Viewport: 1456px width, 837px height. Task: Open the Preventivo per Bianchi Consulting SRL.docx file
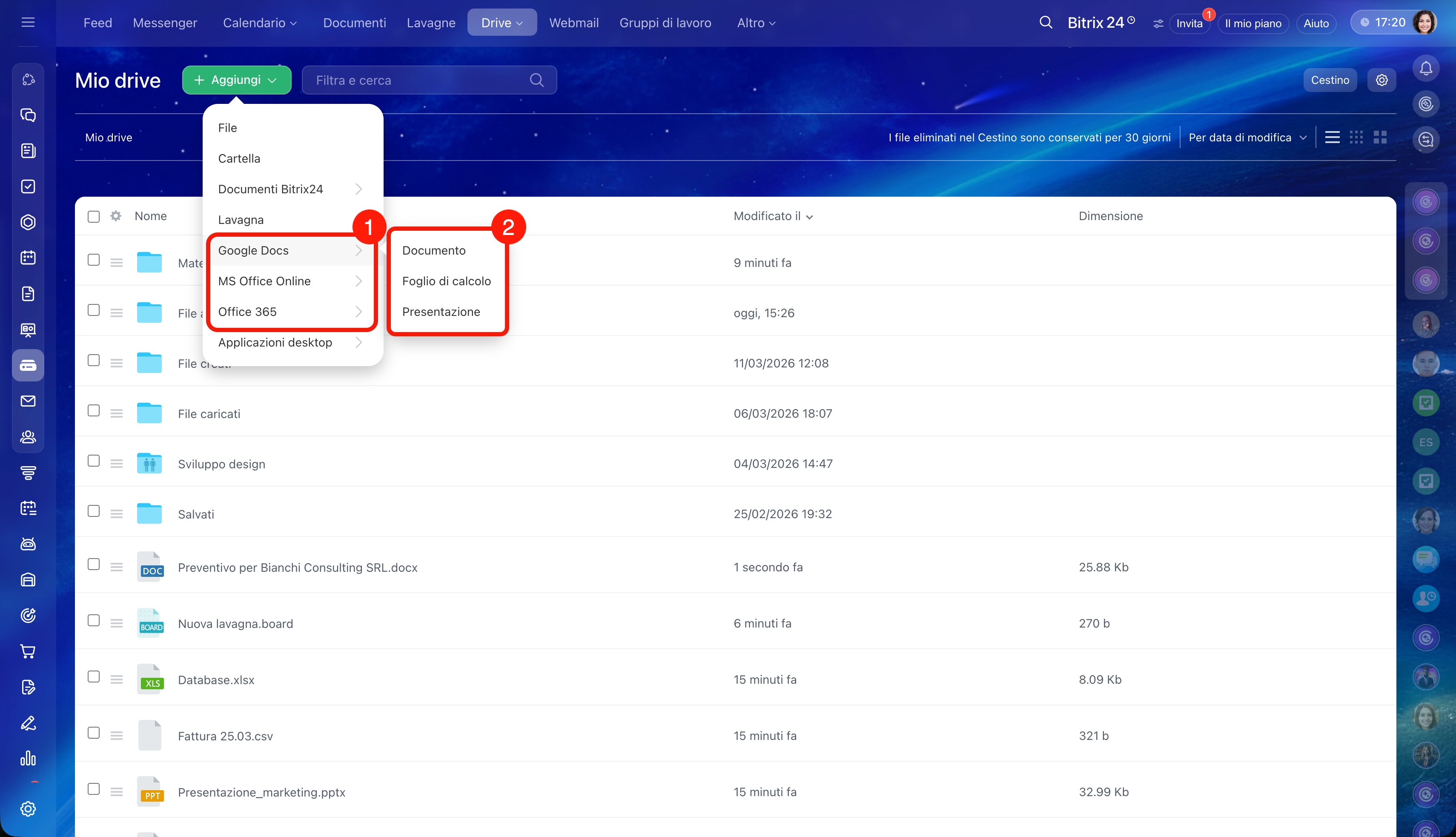[x=297, y=568]
